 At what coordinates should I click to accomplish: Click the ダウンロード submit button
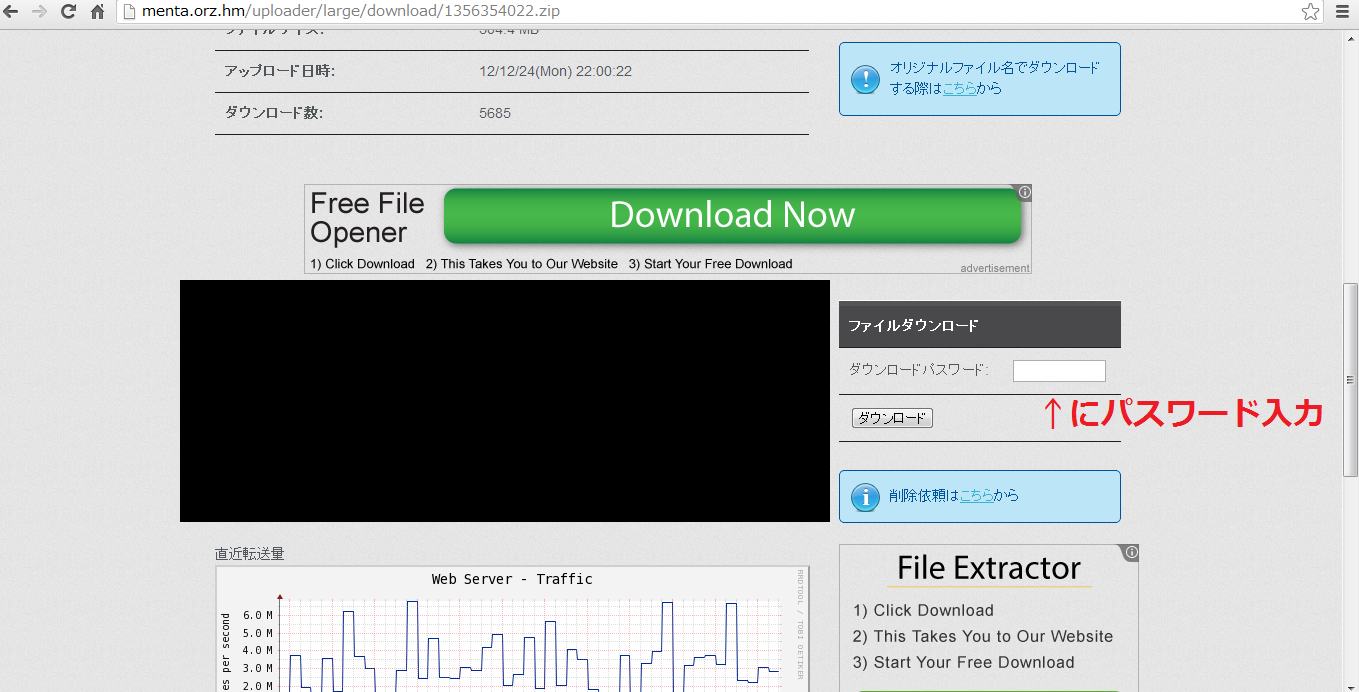[x=892, y=418]
